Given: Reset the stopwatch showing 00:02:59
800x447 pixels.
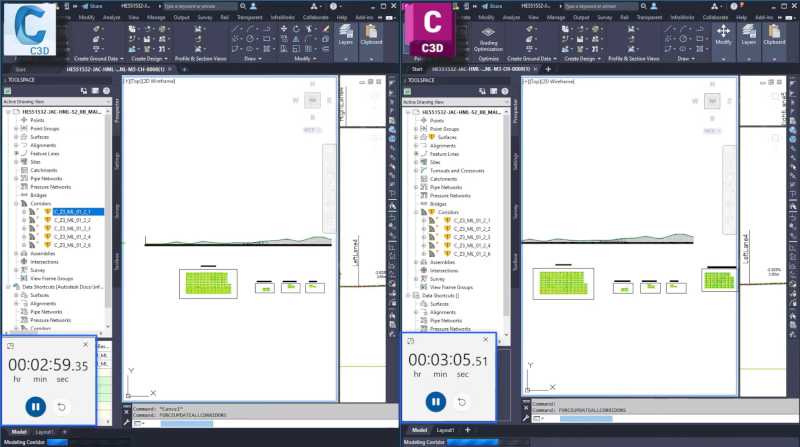Looking at the screenshot, I should pos(61,407).
